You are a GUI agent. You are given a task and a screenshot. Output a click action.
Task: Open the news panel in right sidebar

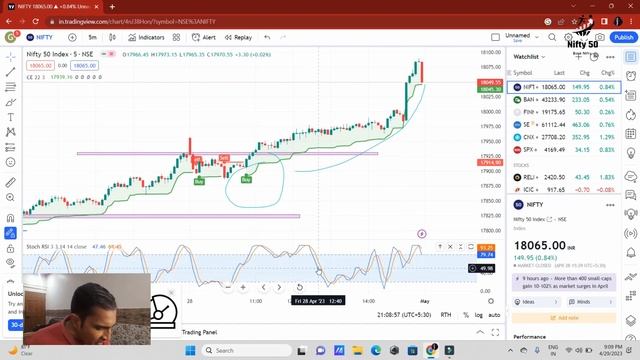631,96
